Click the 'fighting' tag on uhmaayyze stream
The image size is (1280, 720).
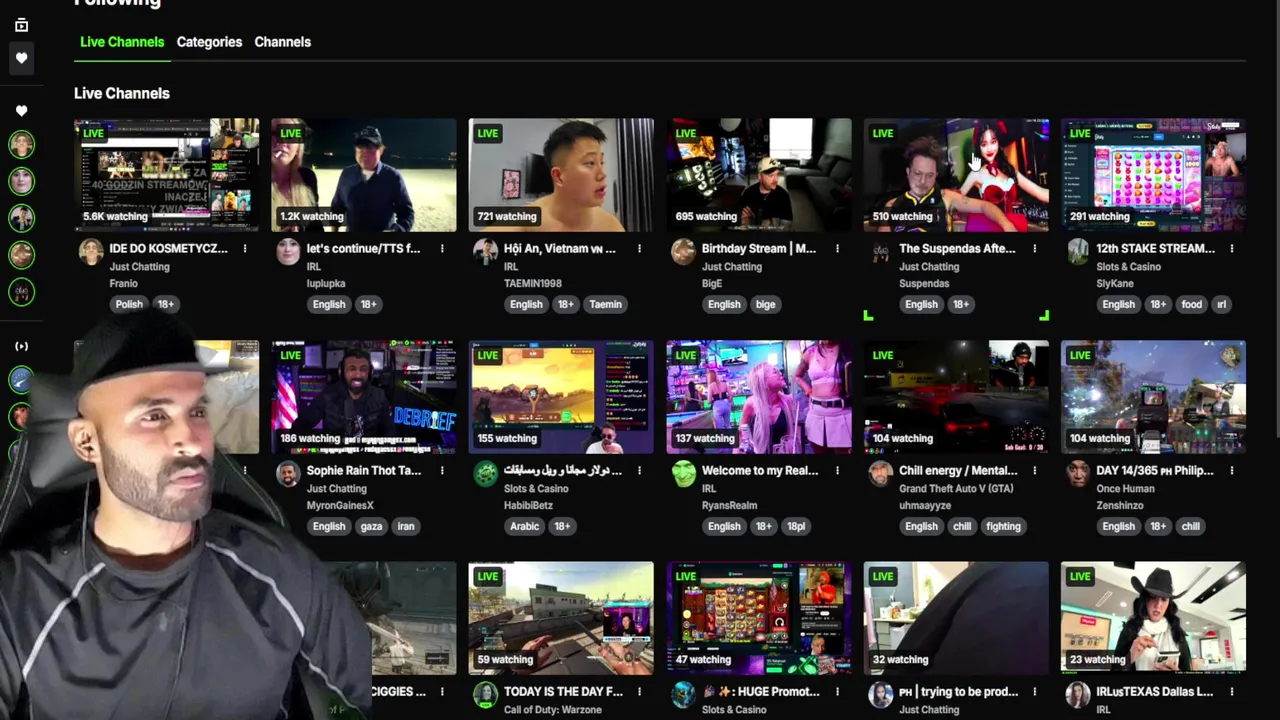click(x=1003, y=526)
